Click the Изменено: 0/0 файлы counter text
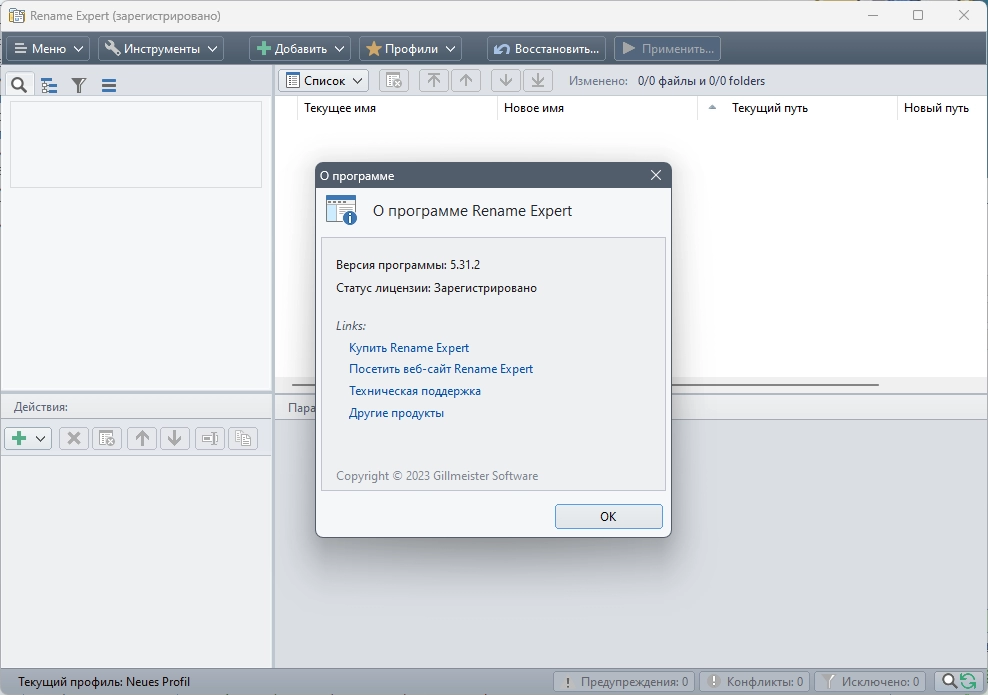 (x=667, y=81)
